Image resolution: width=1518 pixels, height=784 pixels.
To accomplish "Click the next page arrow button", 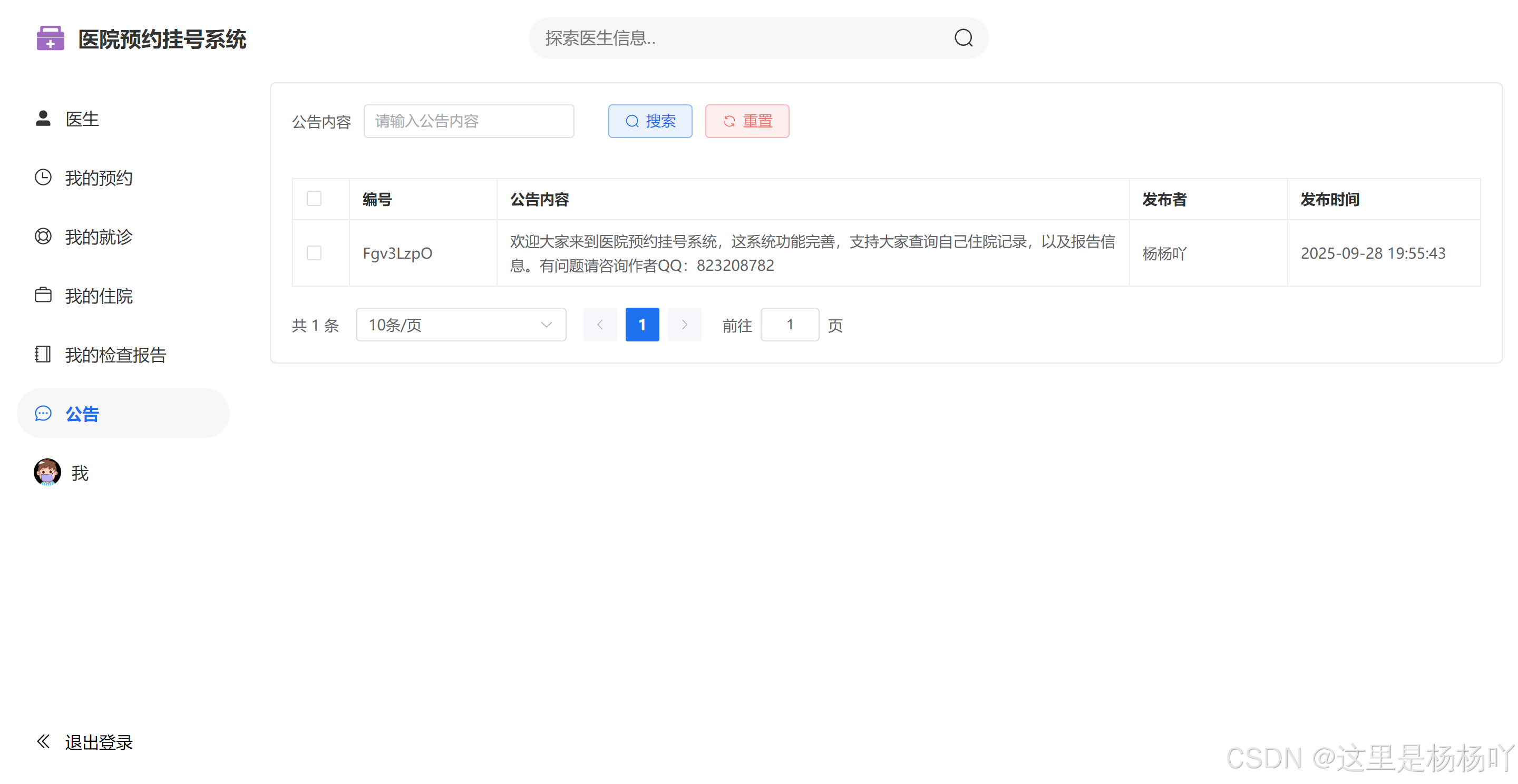I will pos(684,325).
